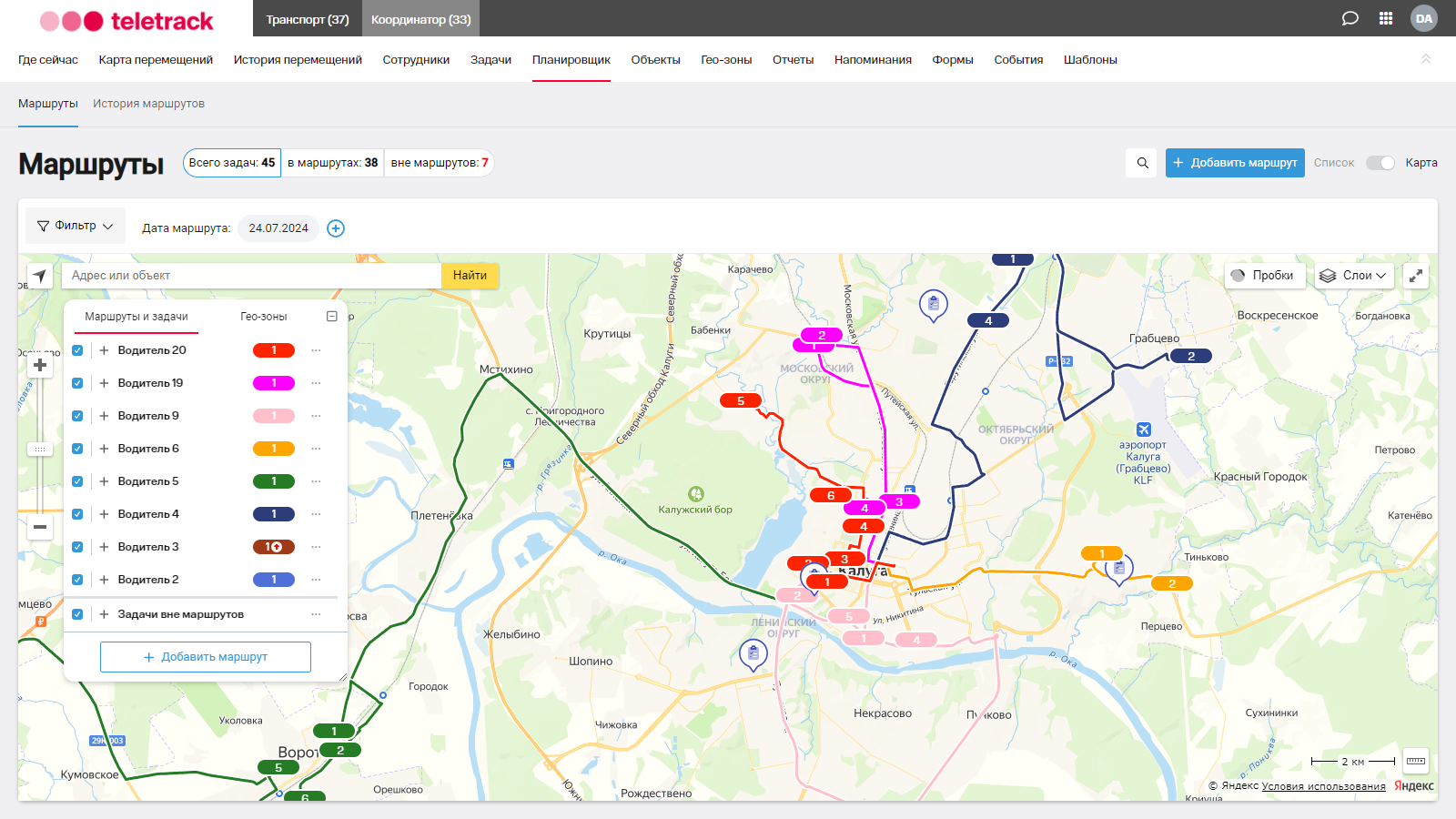Switch to История маршрутов tab

(x=148, y=104)
